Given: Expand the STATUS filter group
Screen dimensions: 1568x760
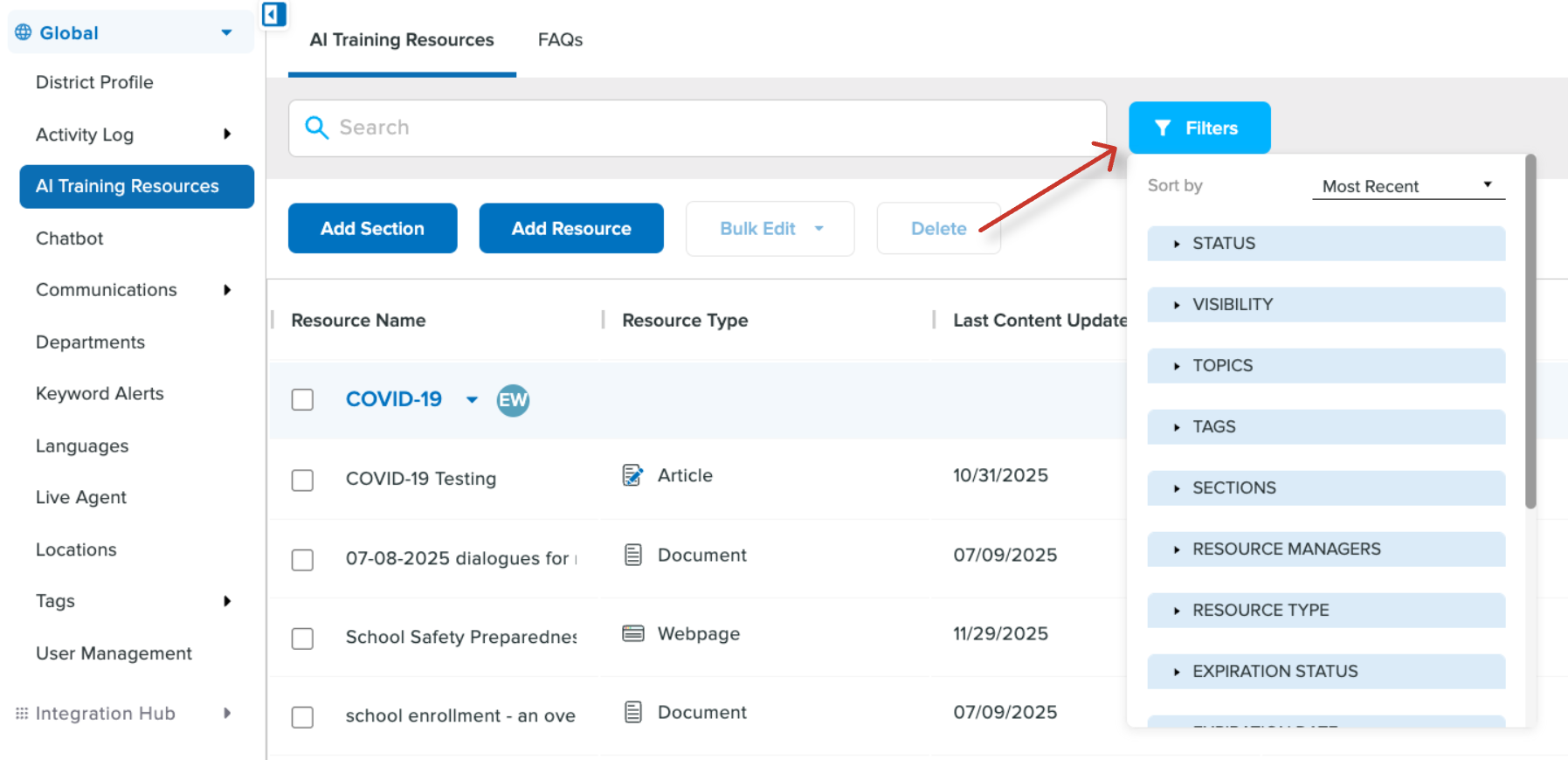Looking at the screenshot, I should 1325,244.
